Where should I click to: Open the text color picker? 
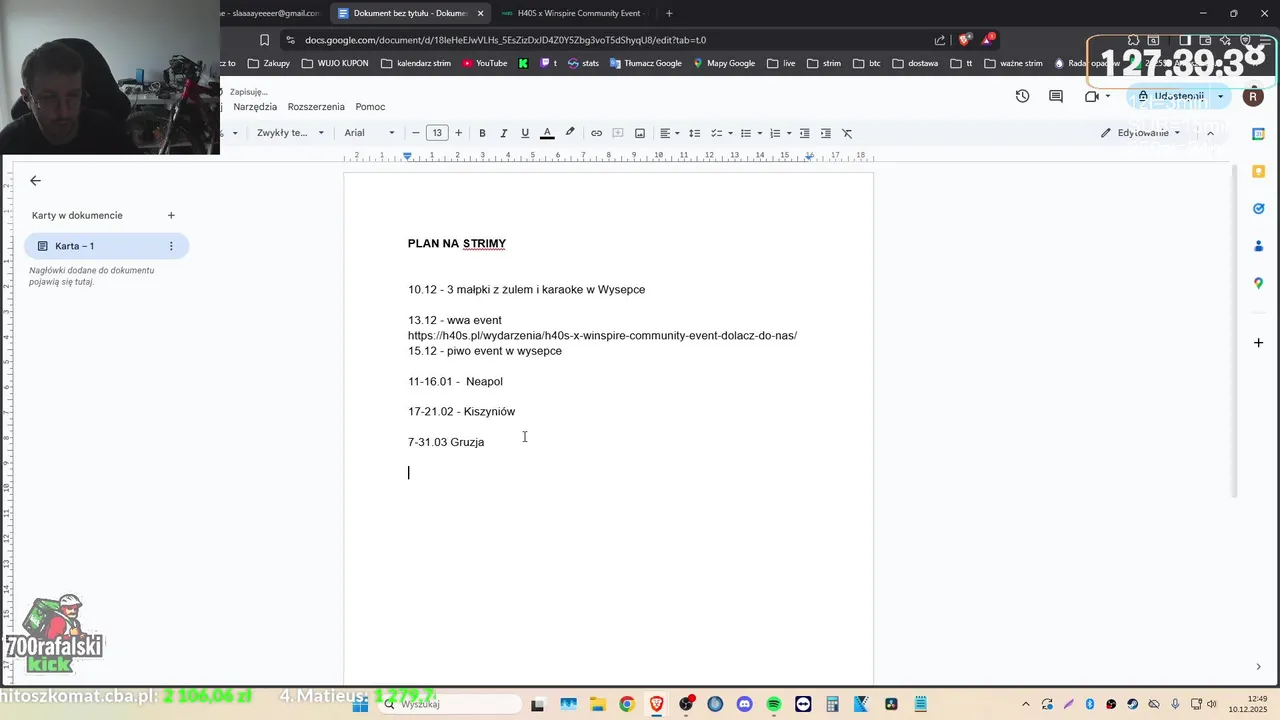[x=547, y=133]
